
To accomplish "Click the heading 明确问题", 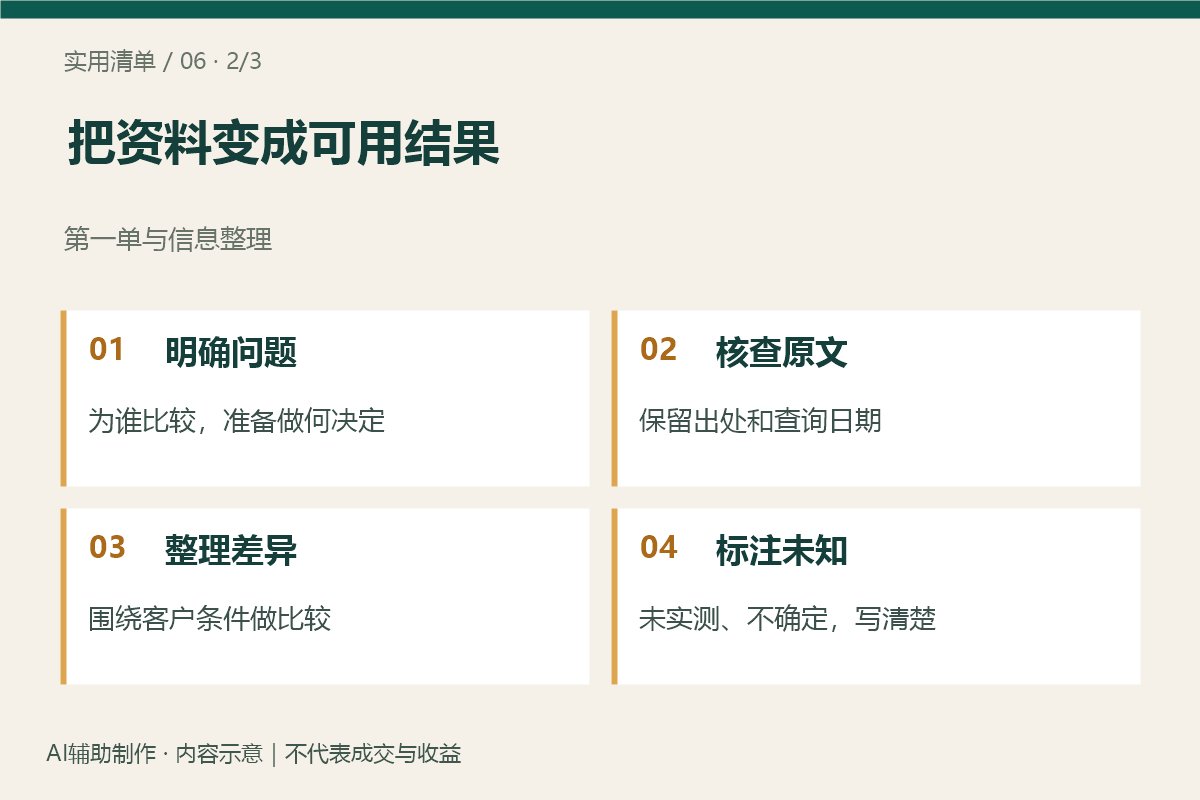I will pos(231,352).
